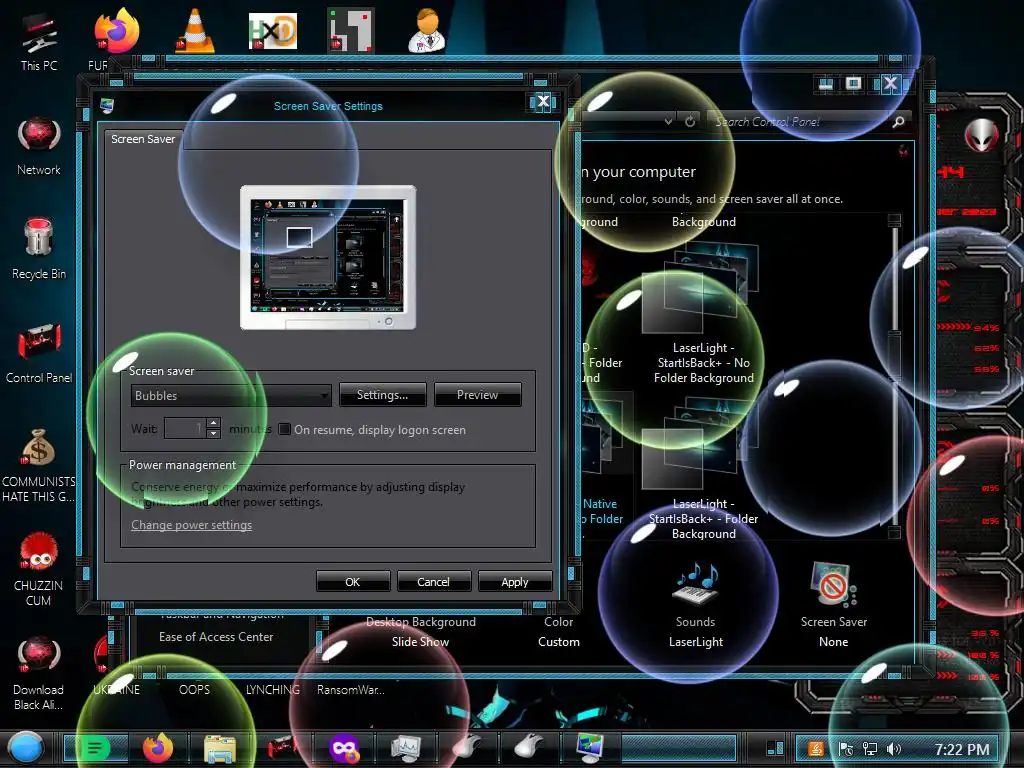Open the green notes app on the taskbar
The image size is (1024, 768).
pos(95,748)
